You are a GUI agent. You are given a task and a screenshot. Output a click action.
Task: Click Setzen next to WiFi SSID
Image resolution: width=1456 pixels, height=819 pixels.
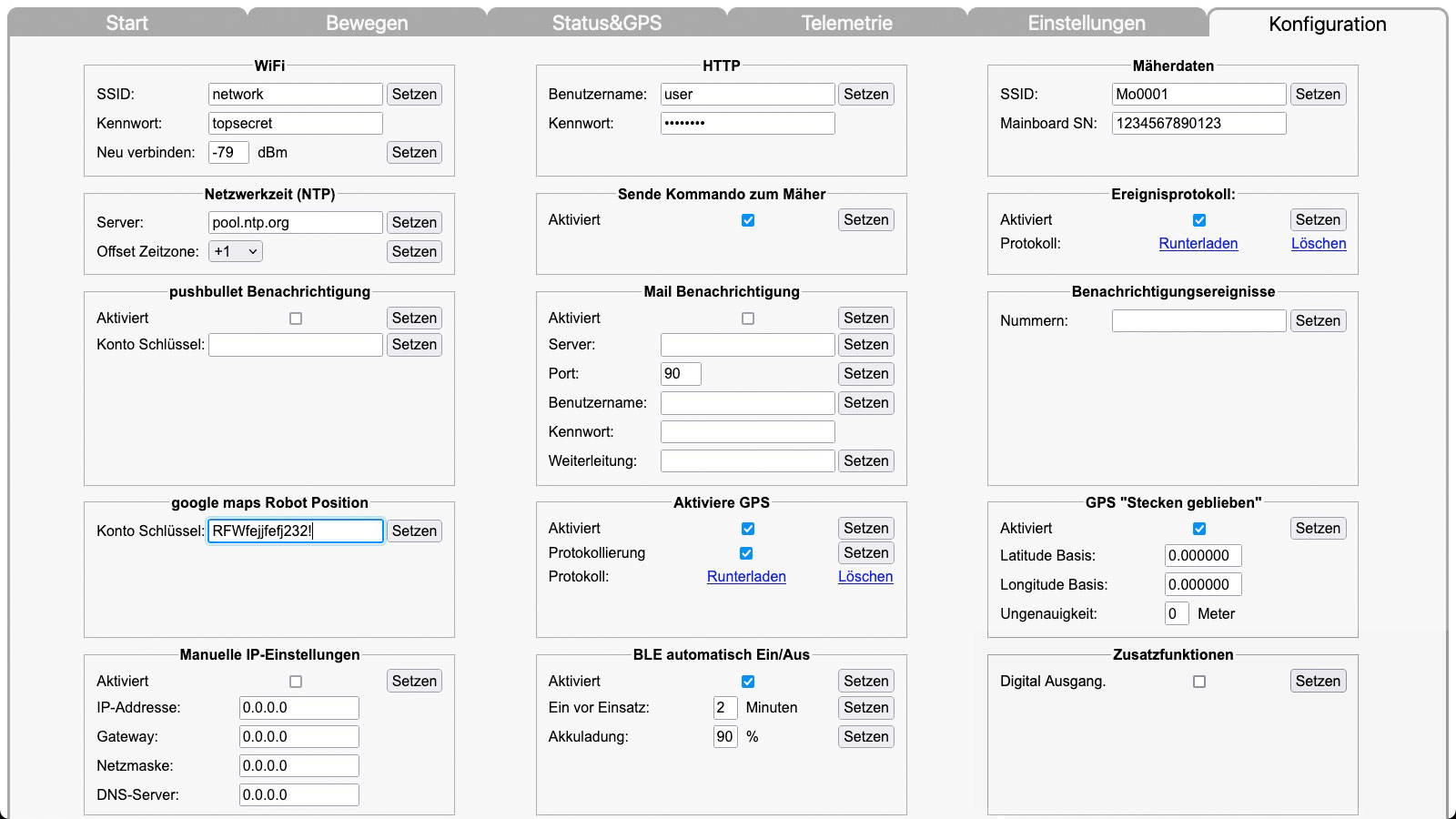click(x=414, y=95)
